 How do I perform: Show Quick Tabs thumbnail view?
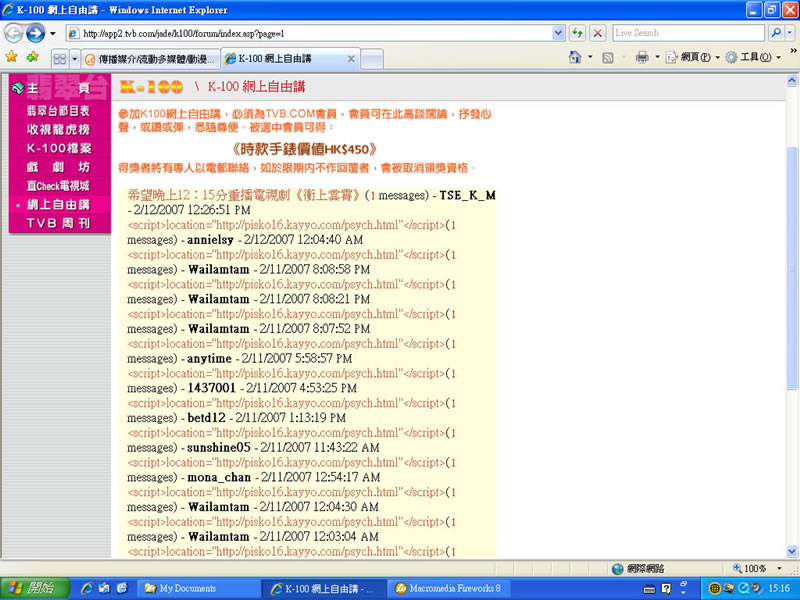point(60,59)
